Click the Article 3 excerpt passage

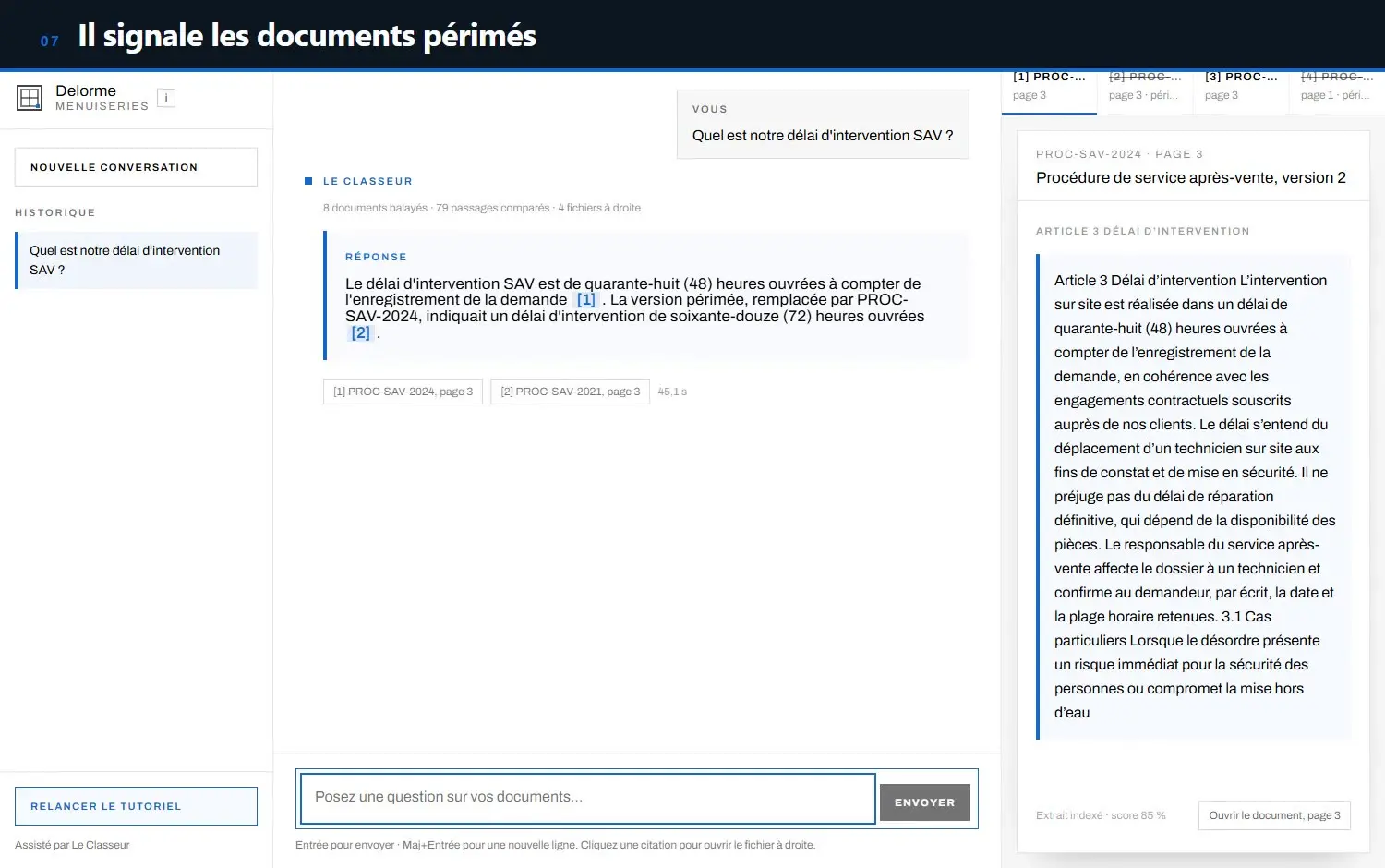1194,497
